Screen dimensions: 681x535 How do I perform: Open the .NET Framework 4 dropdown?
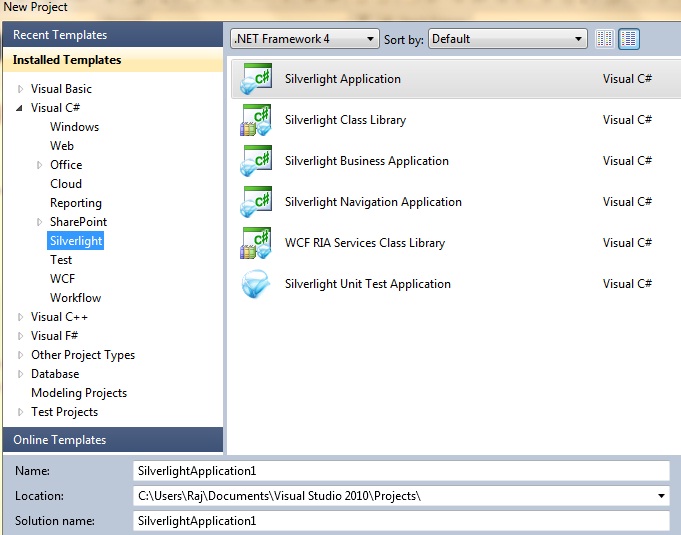coord(304,39)
